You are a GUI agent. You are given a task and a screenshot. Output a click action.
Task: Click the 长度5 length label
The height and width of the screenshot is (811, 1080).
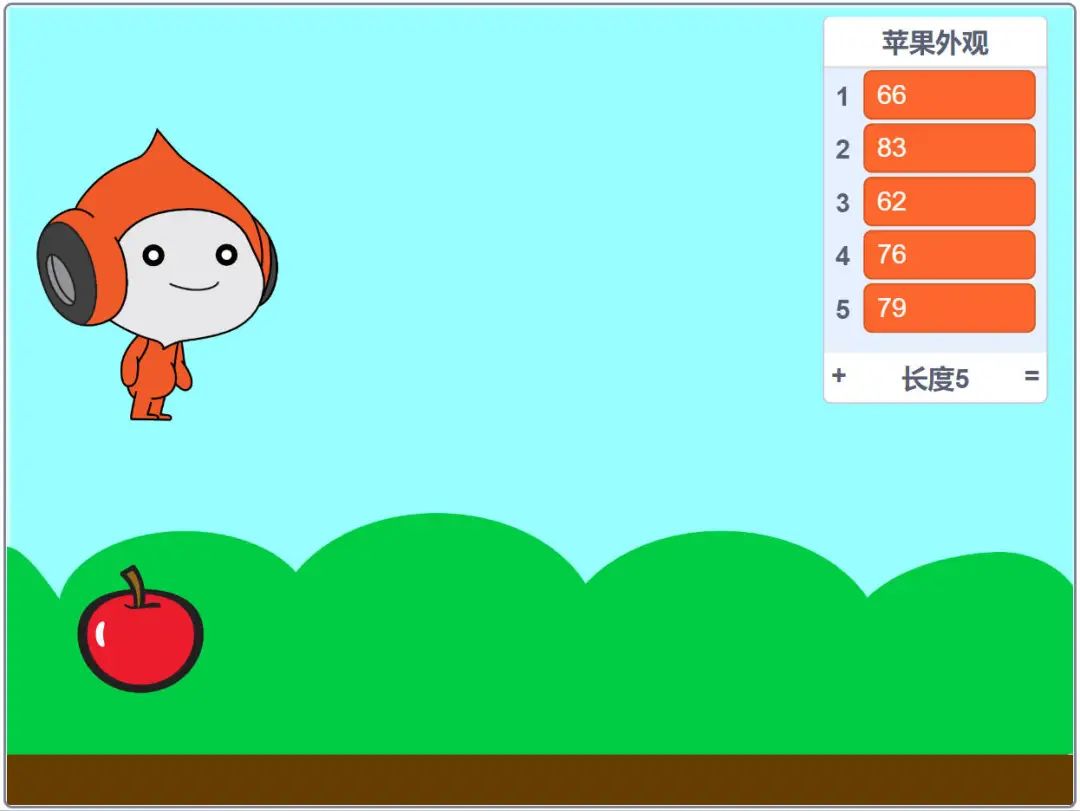pyautogui.click(x=935, y=379)
